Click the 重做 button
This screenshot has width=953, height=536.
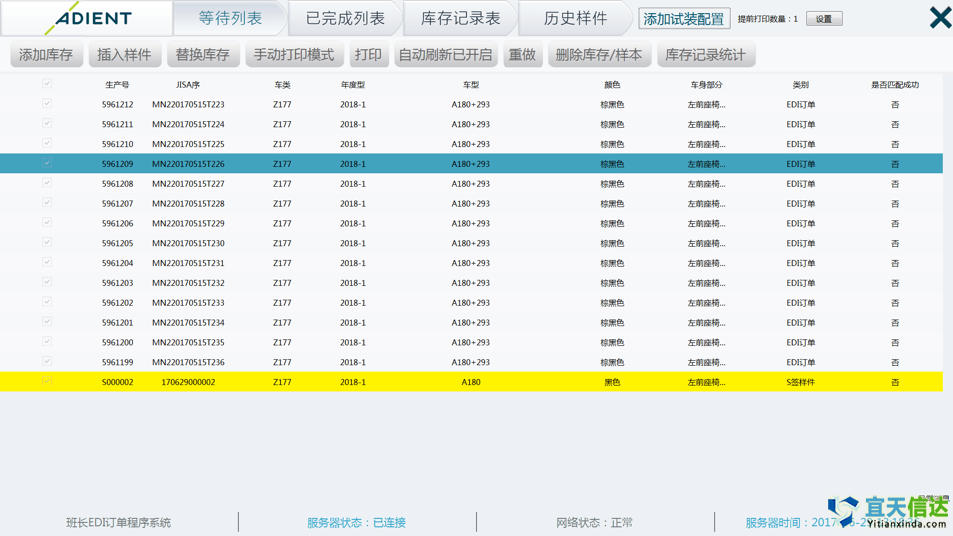point(522,55)
